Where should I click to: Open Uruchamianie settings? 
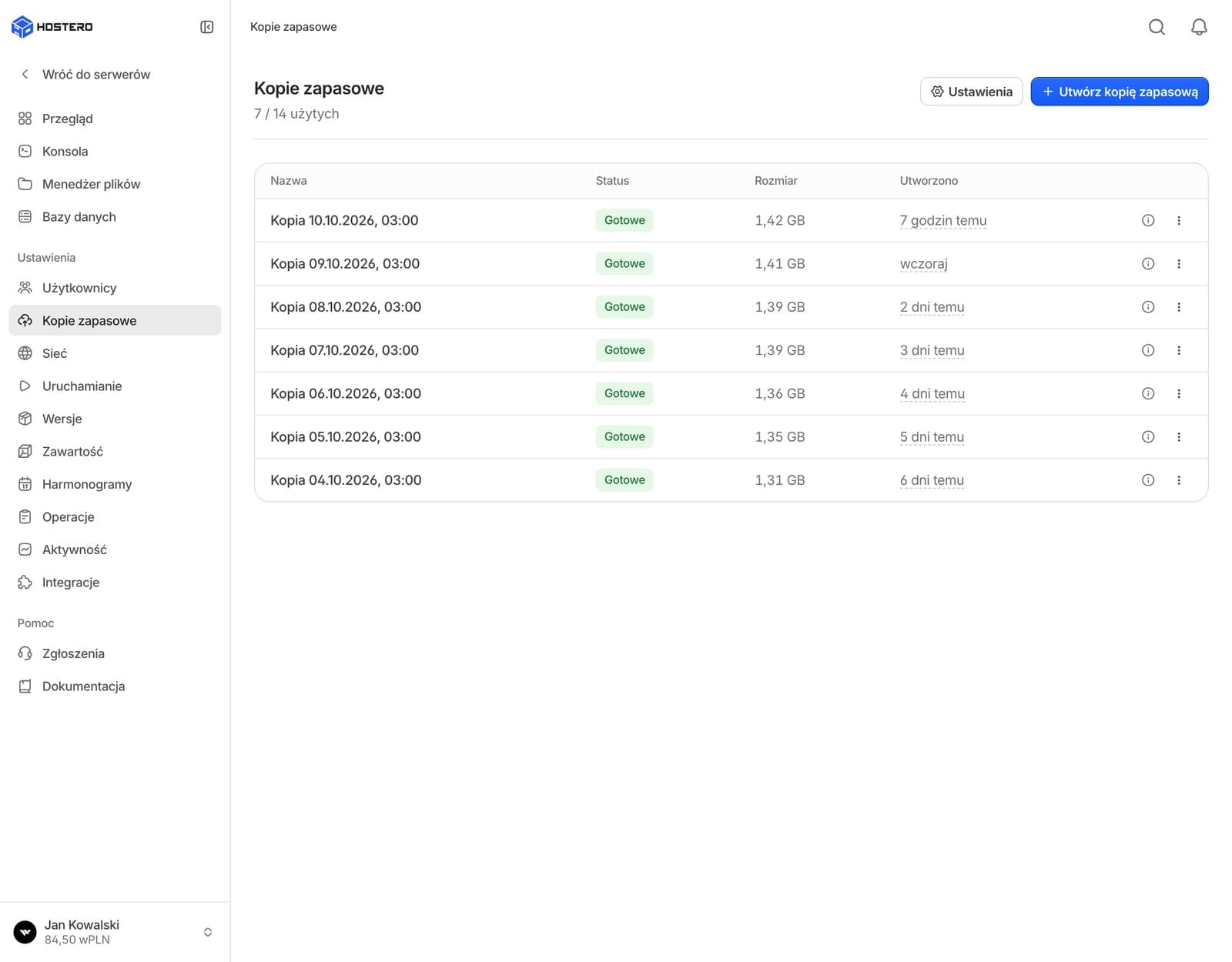[115, 386]
